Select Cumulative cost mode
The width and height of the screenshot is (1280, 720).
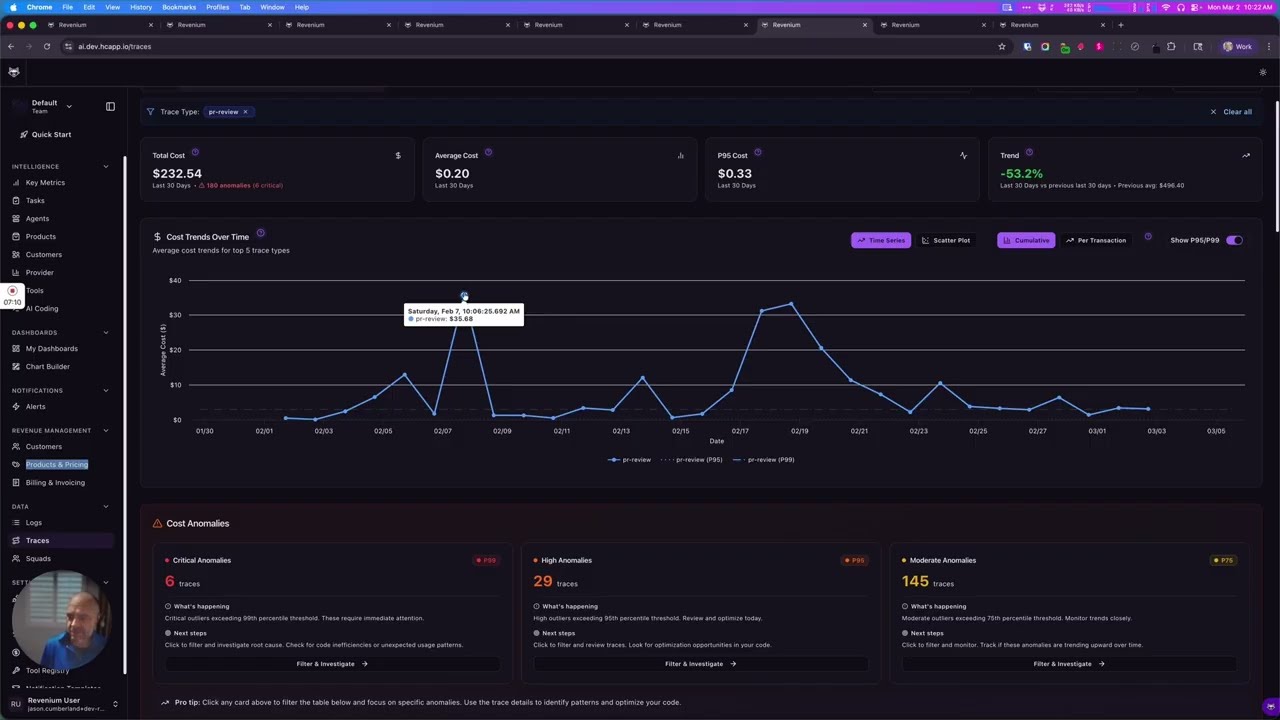click(x=1026, y=240)
